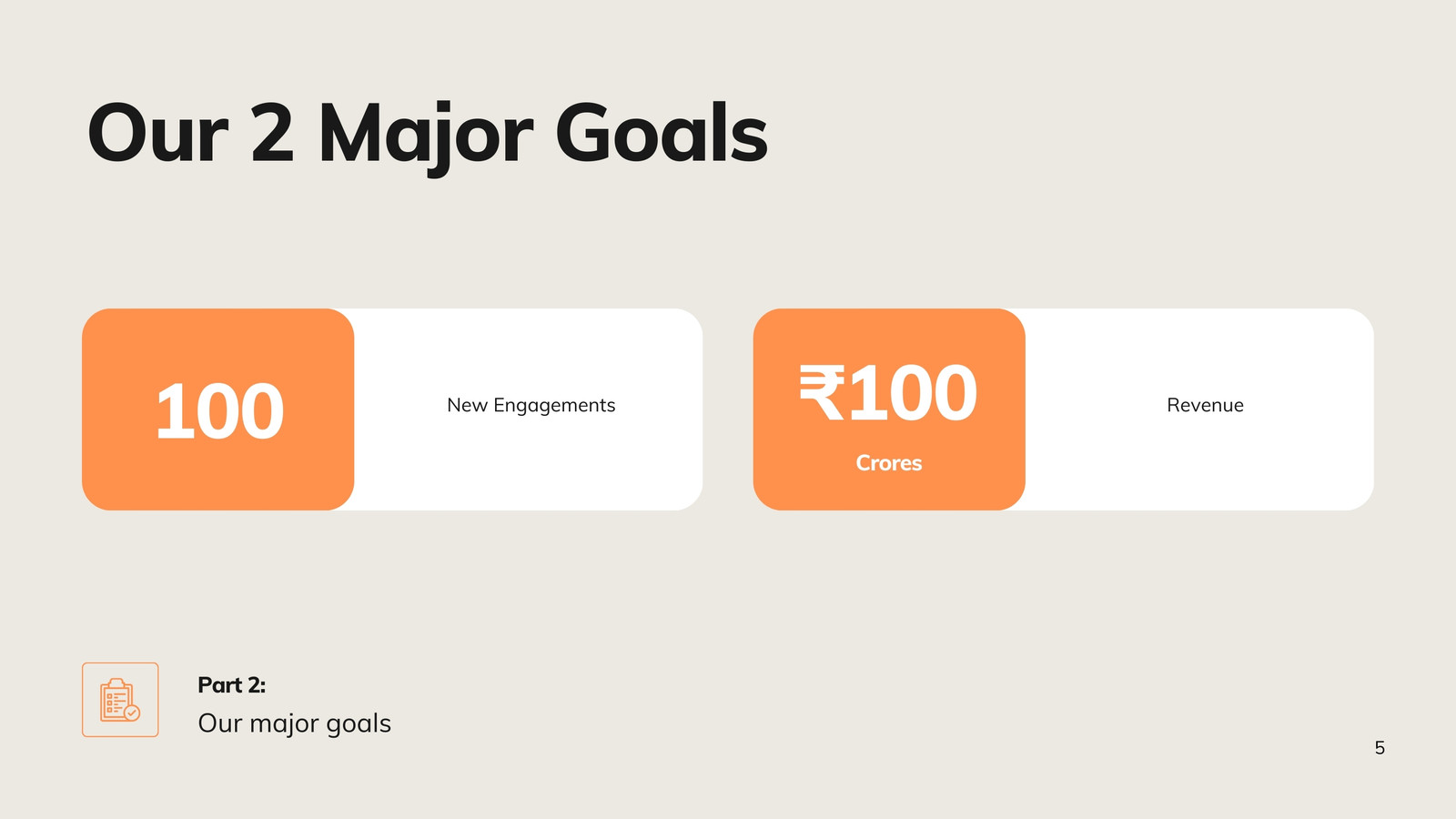Click the 'New Engagements' label
The width and height of the screenshot is (1456, 819).
(531, 405)
